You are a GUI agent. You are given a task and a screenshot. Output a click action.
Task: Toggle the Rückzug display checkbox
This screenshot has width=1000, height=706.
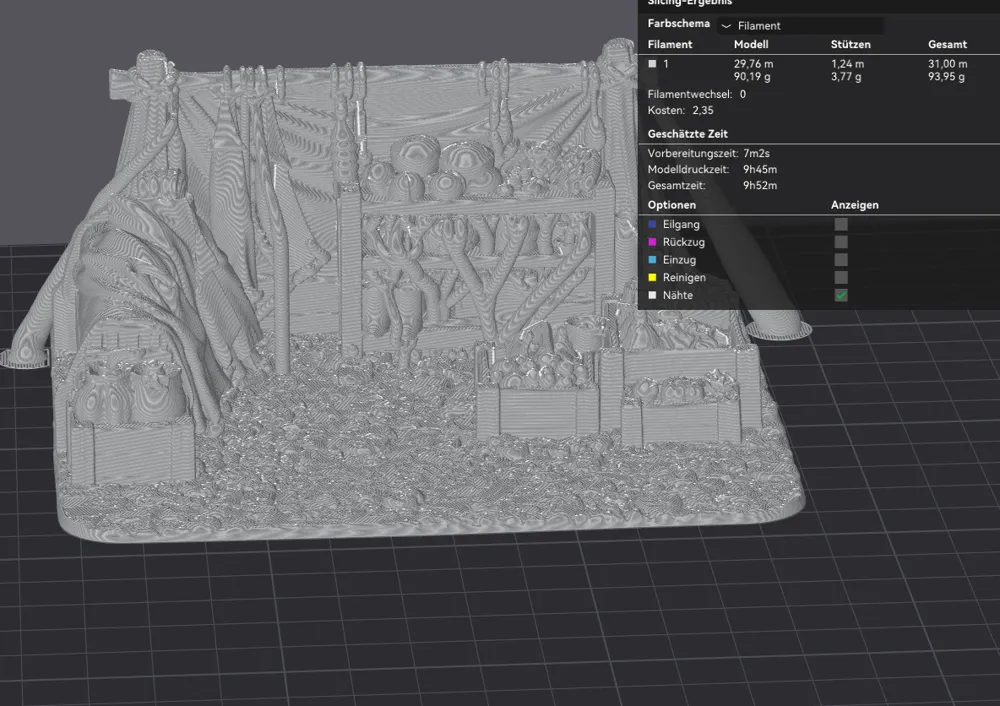point(841,242)
